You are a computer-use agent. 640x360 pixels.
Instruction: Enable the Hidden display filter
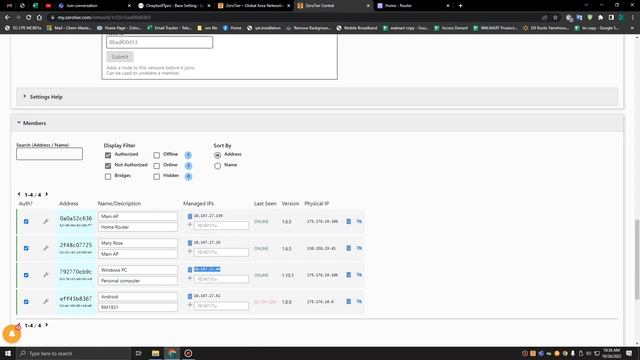157,176
